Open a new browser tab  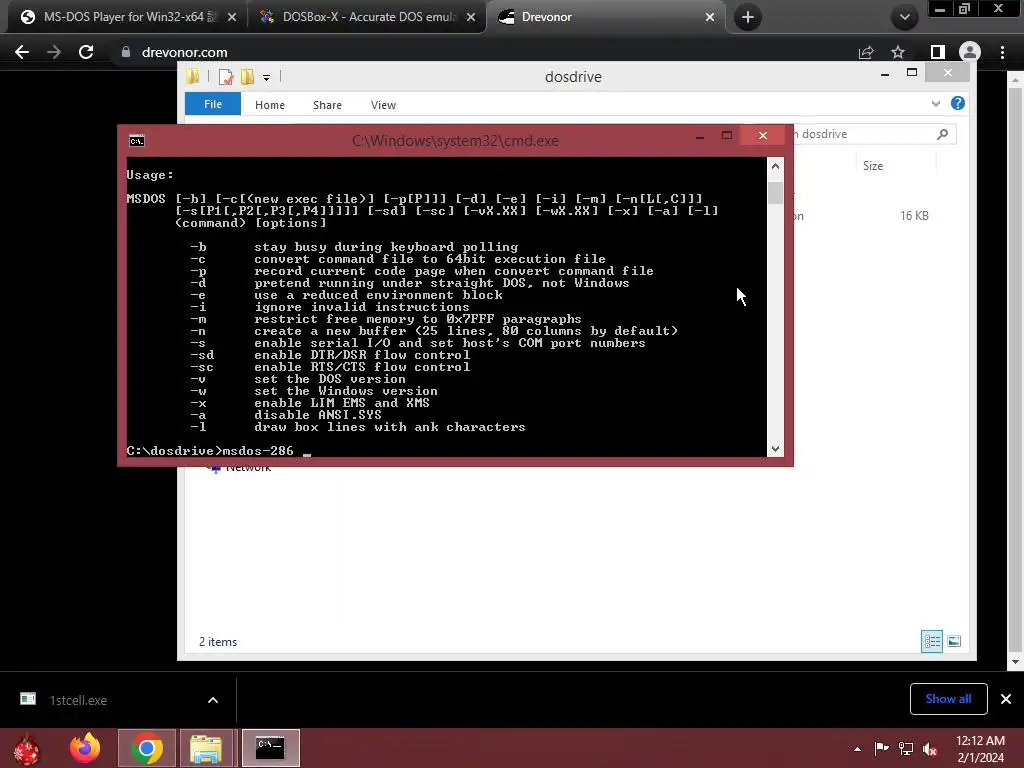748,18
